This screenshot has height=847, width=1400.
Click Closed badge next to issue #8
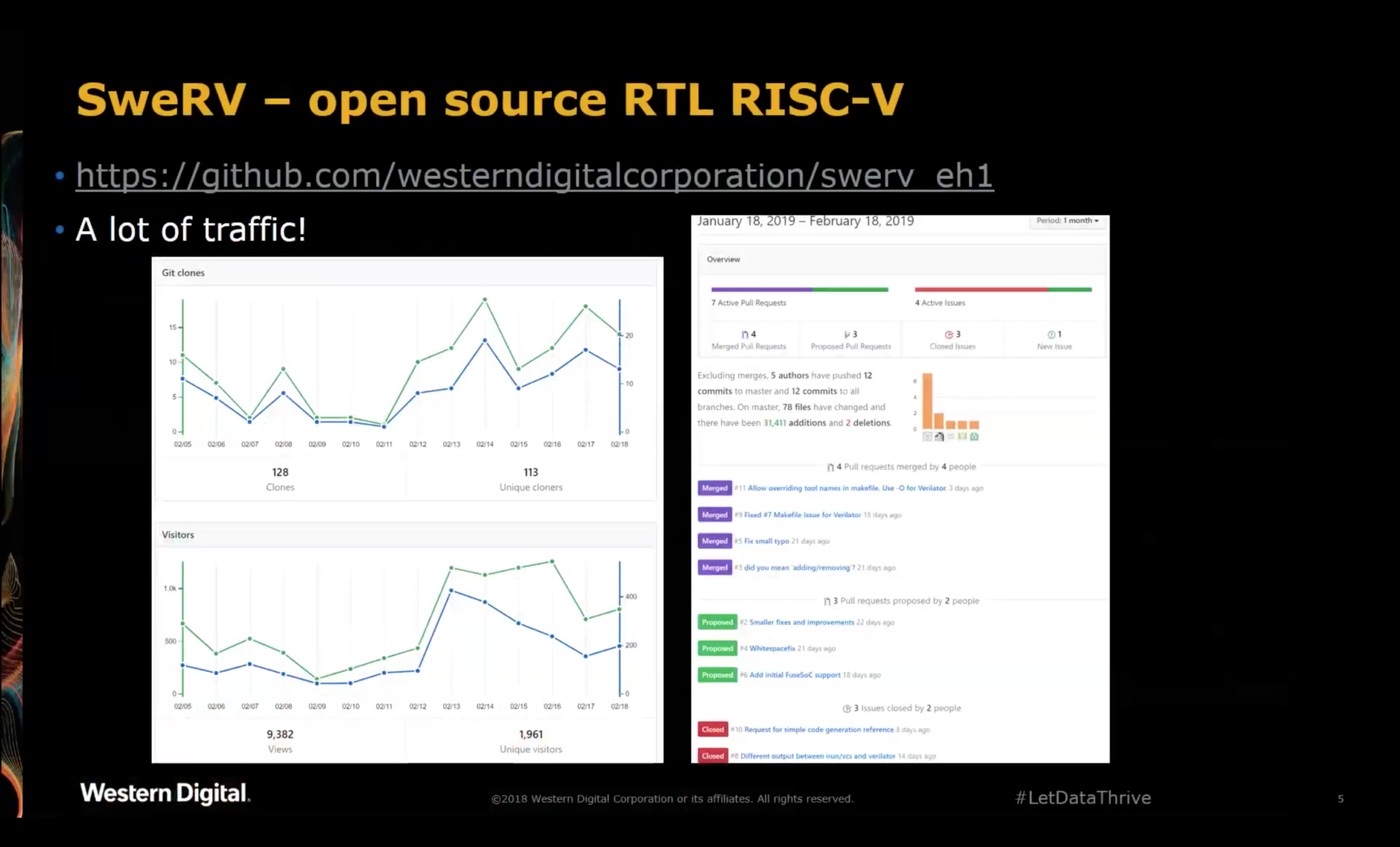(x=712, y=756)
